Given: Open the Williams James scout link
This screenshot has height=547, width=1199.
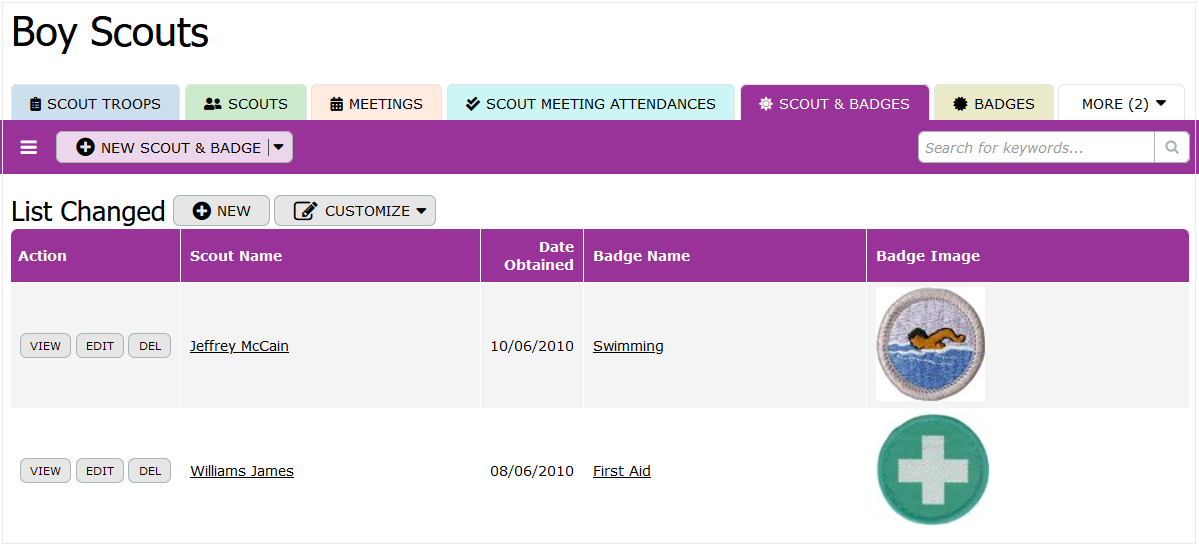Looking at the screenshot, I should (x=242, y=471).
